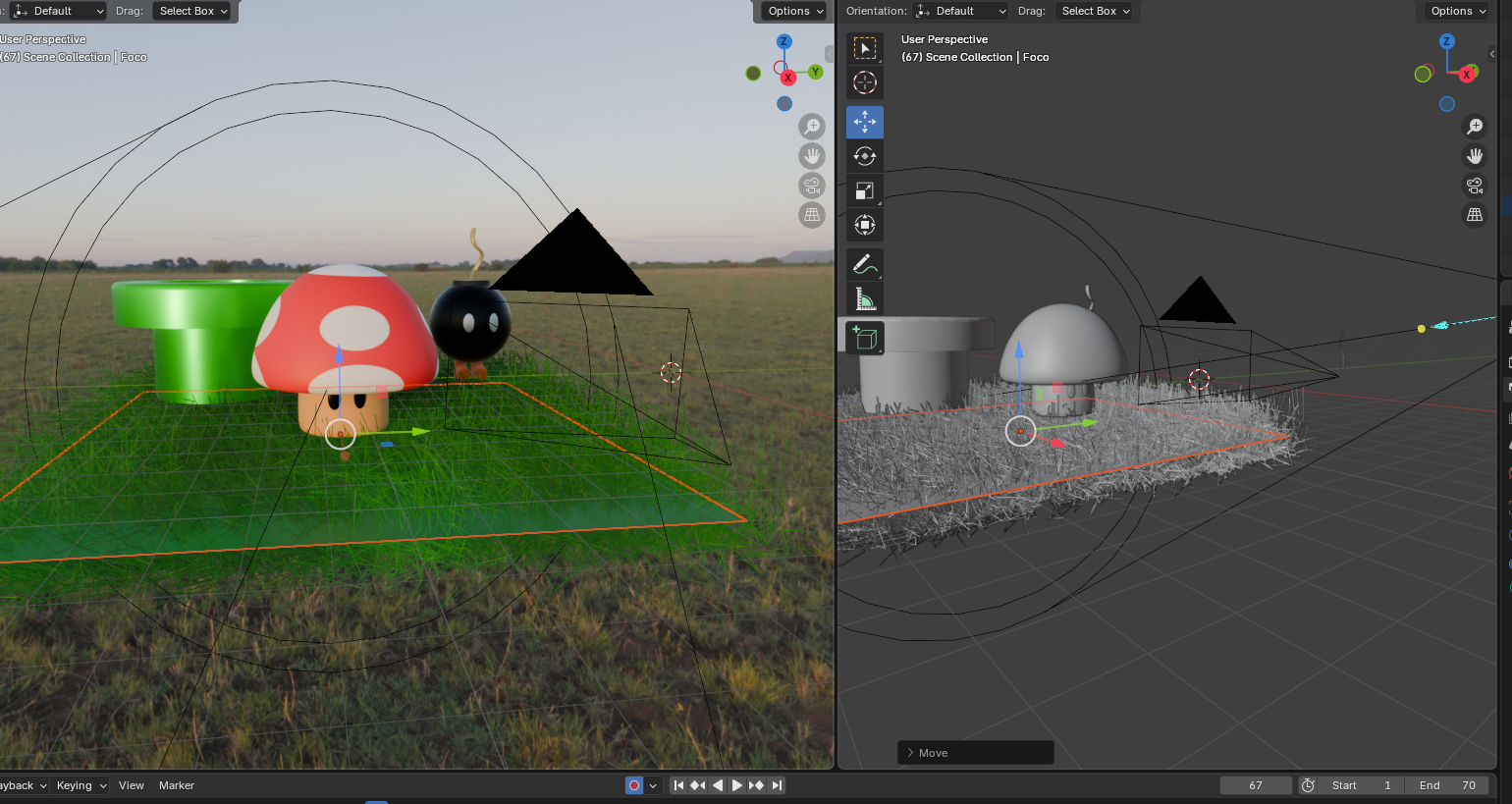Switch perspective/orthographic in the left viewport
Screen dimensions: 1512x804
coord(812,215)
